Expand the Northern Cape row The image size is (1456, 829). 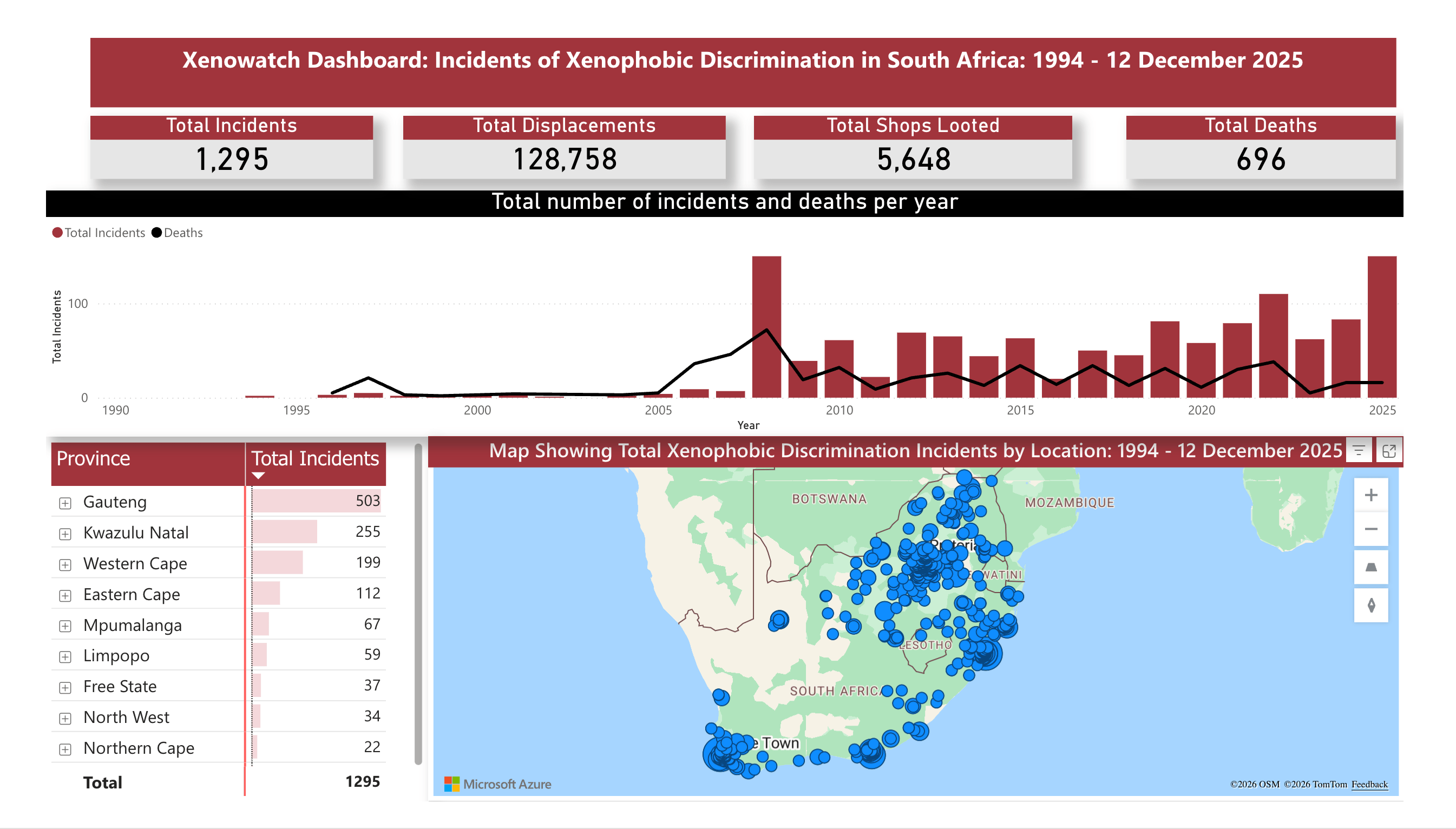click(65, 749)
